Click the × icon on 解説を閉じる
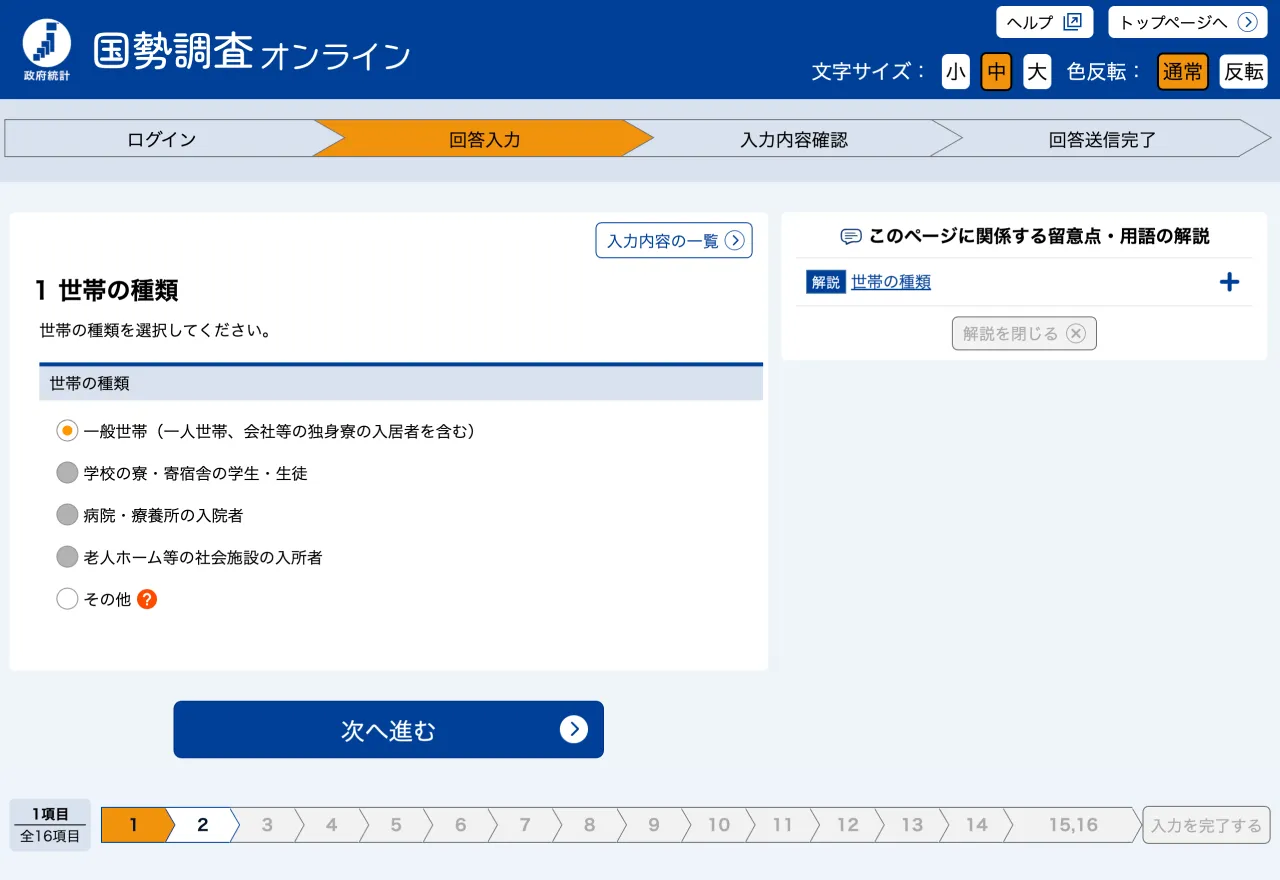This screenshot has height=880, width=1280. 1076,333
